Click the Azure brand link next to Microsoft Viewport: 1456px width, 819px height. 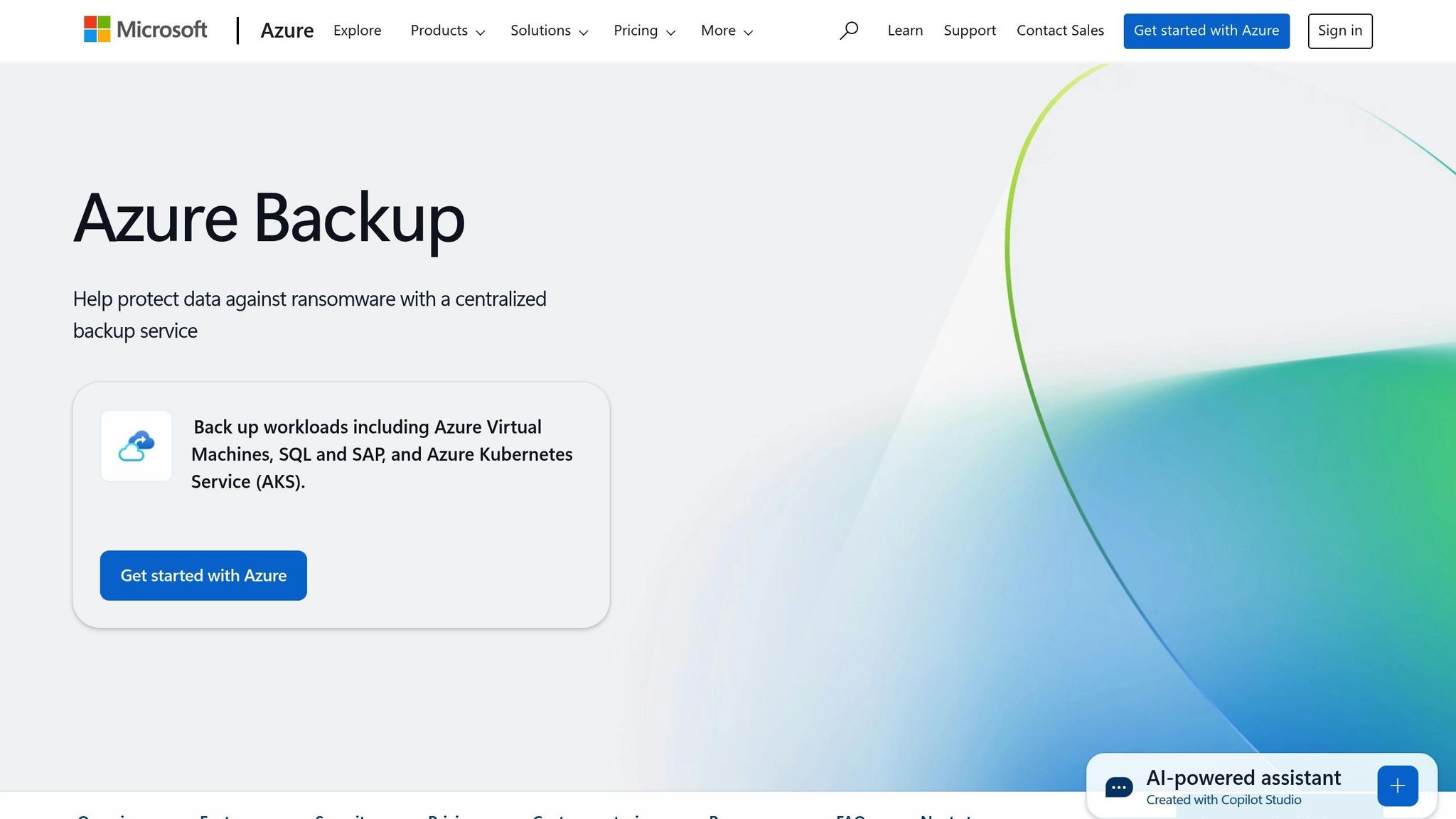click(287, 31)
